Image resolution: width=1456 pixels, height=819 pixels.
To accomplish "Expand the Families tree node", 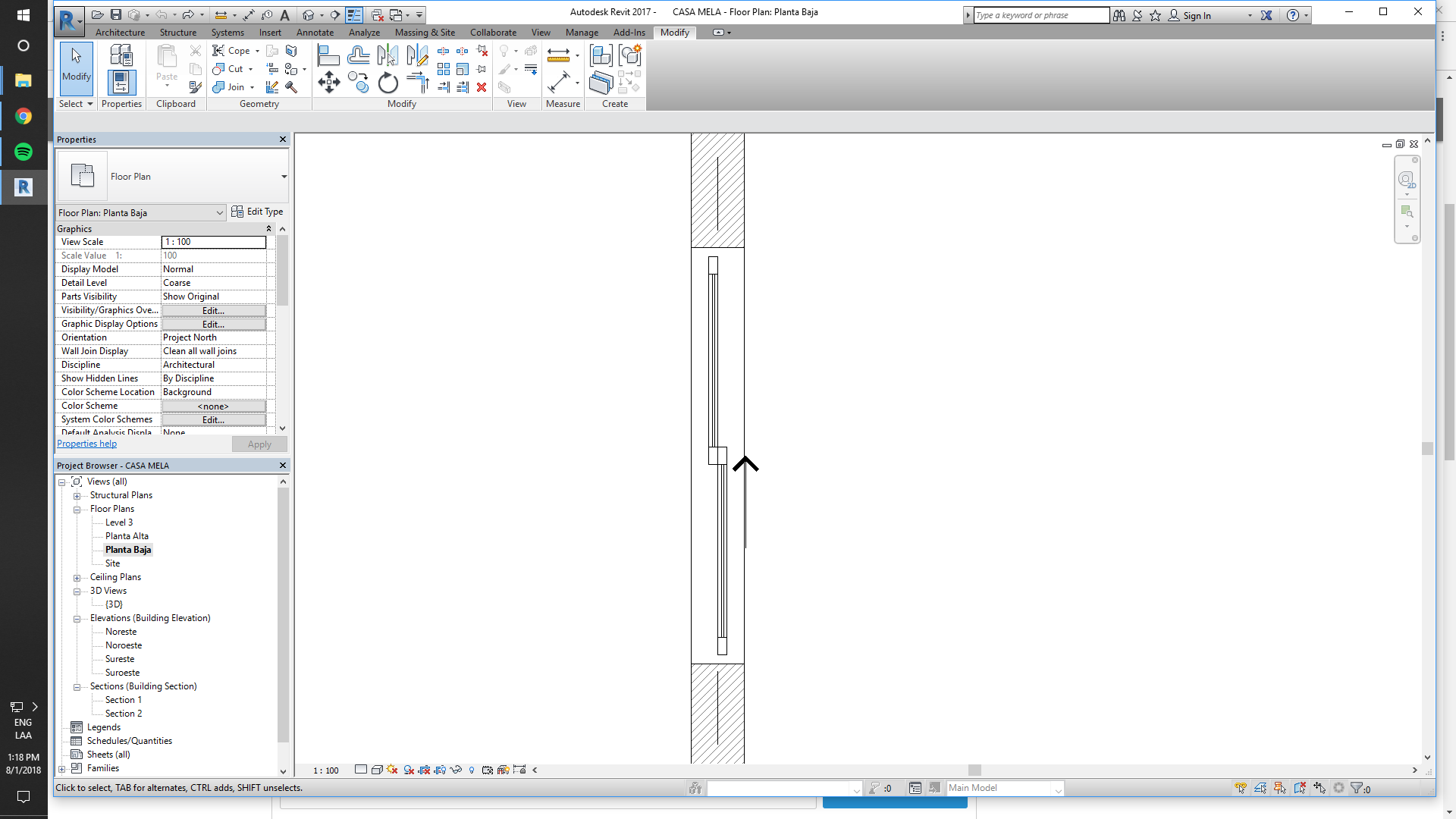I will (x=62, y=769).
